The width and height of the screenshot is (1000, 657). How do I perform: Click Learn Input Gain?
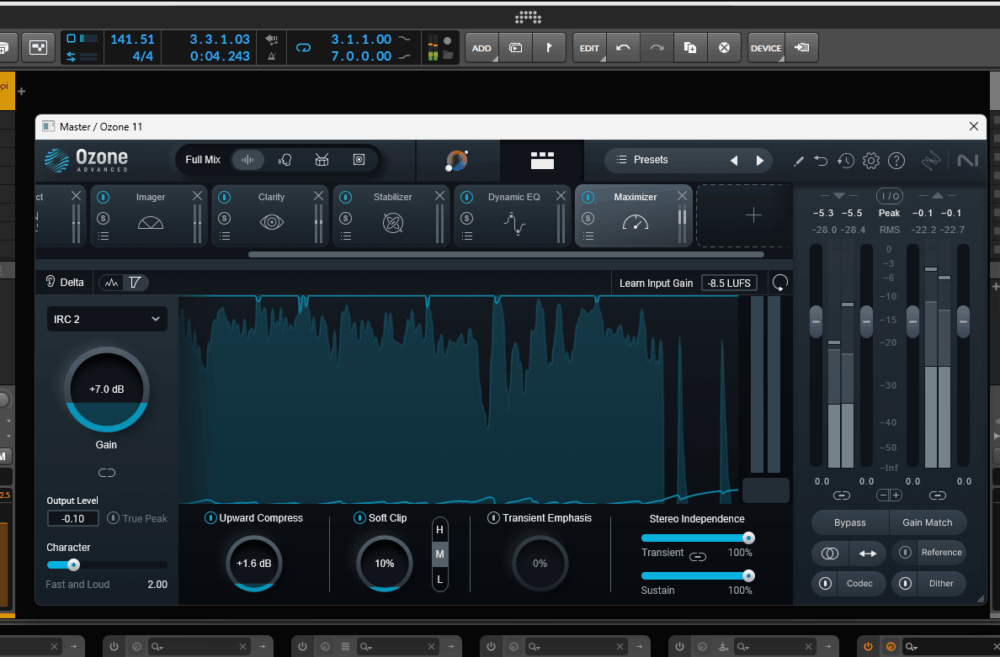pyautogui.click(x=656, y=283)
